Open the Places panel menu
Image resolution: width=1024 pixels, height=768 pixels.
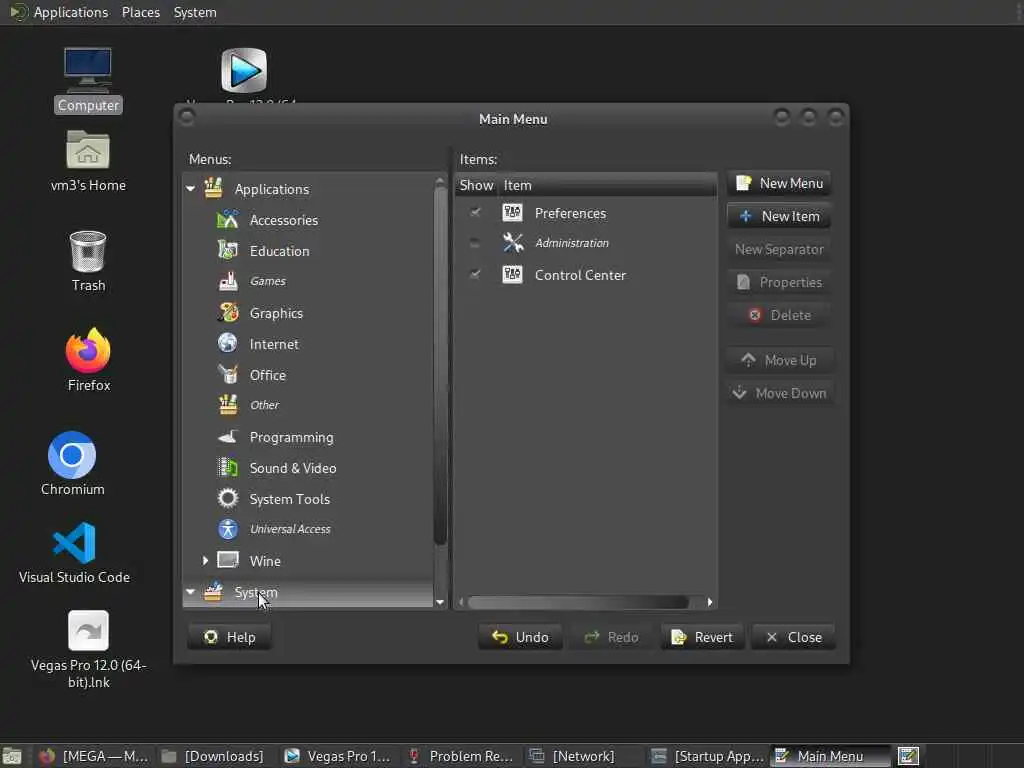click(x=141, y=12)
